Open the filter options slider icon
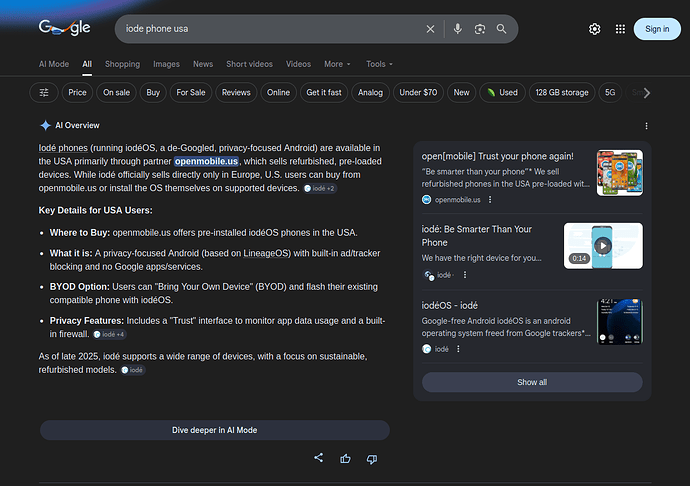 click(44, 93)
